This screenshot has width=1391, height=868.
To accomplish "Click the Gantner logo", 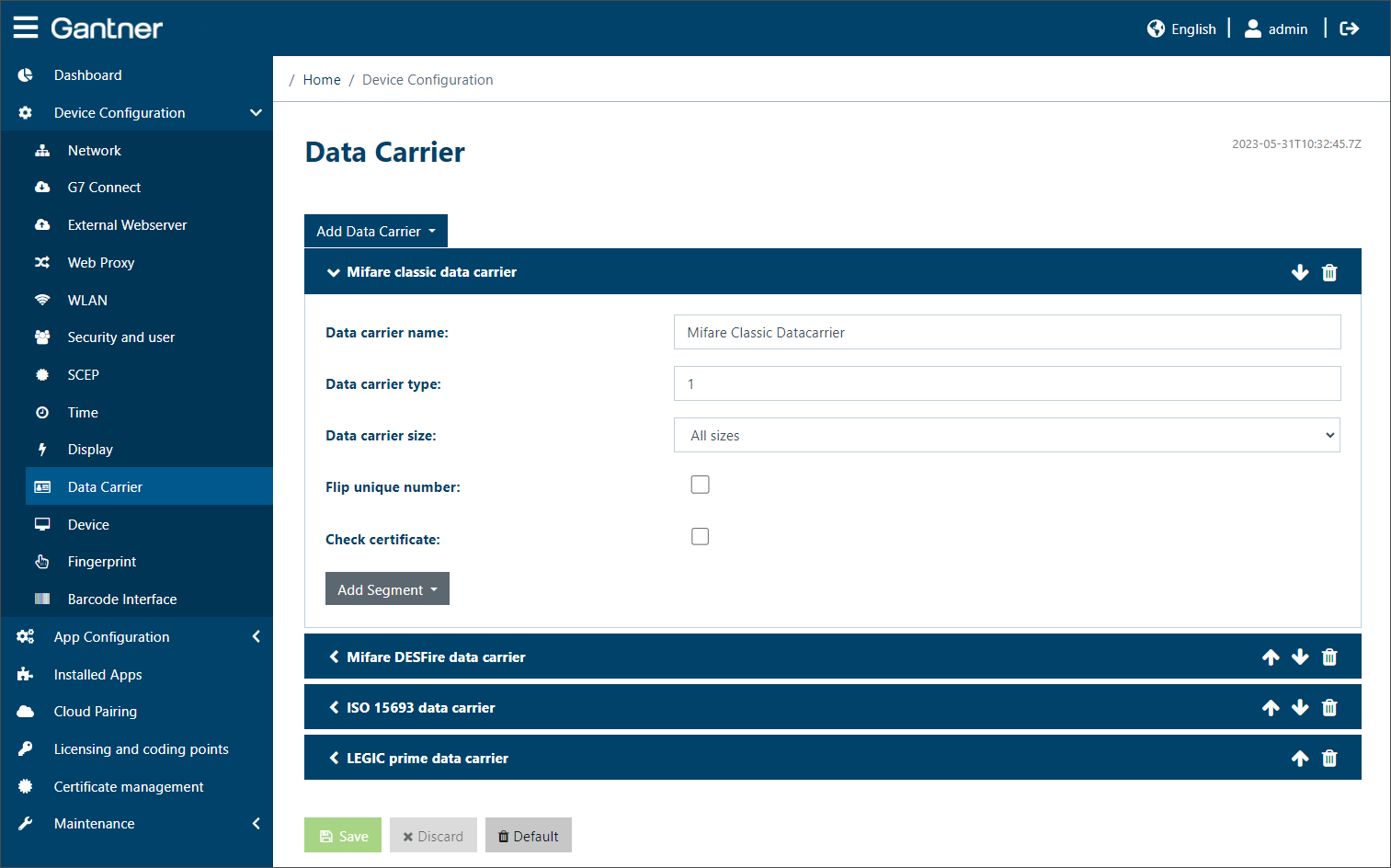I will click(x=107, y=28).
